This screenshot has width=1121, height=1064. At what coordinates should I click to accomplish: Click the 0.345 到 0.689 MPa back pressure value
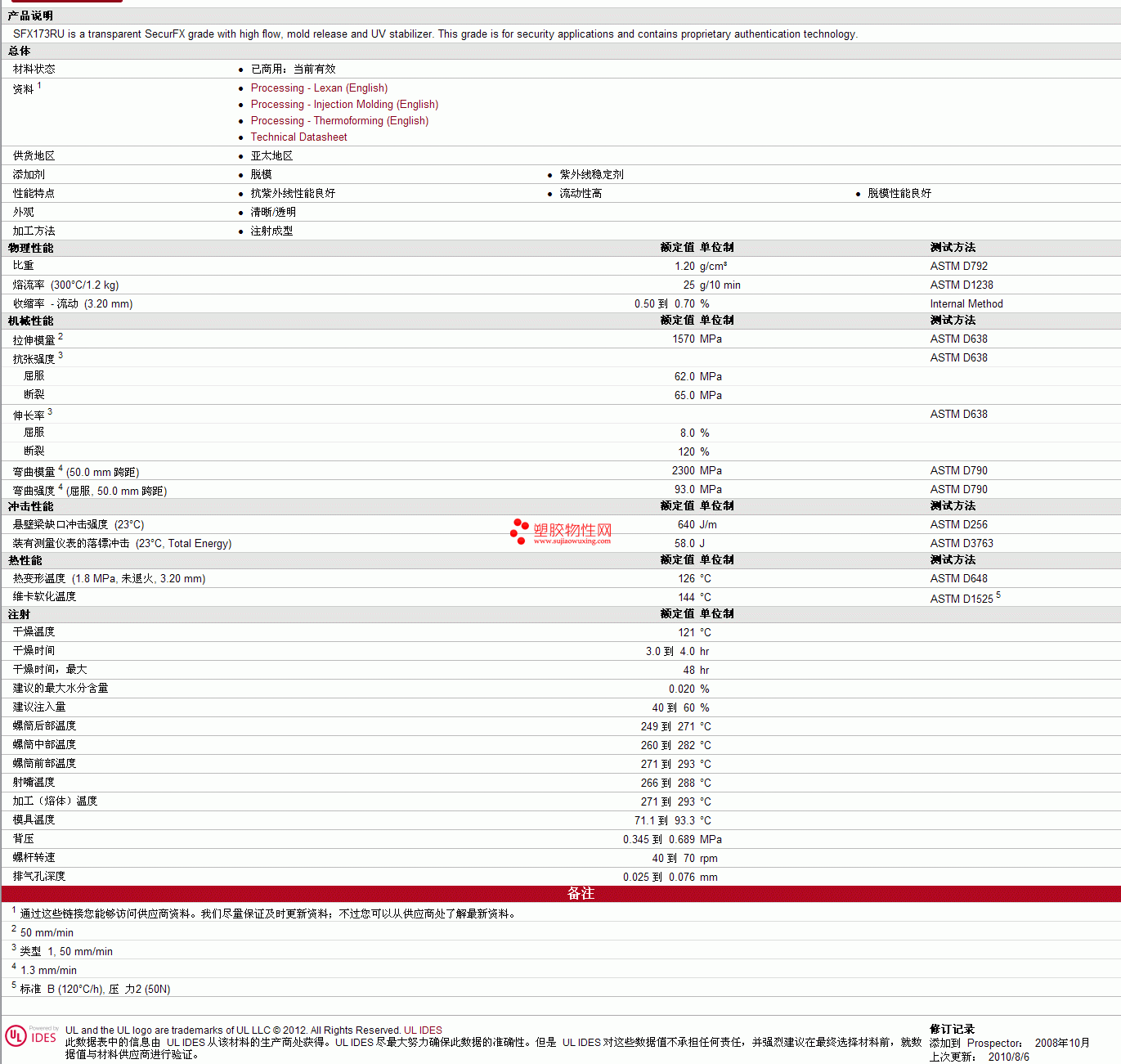[672, 840]
